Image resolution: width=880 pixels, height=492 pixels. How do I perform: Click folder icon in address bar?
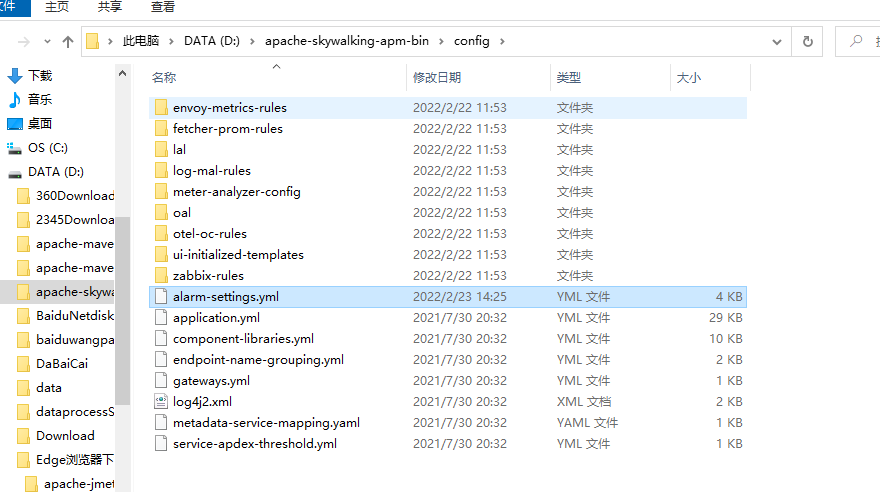point(93,42)
